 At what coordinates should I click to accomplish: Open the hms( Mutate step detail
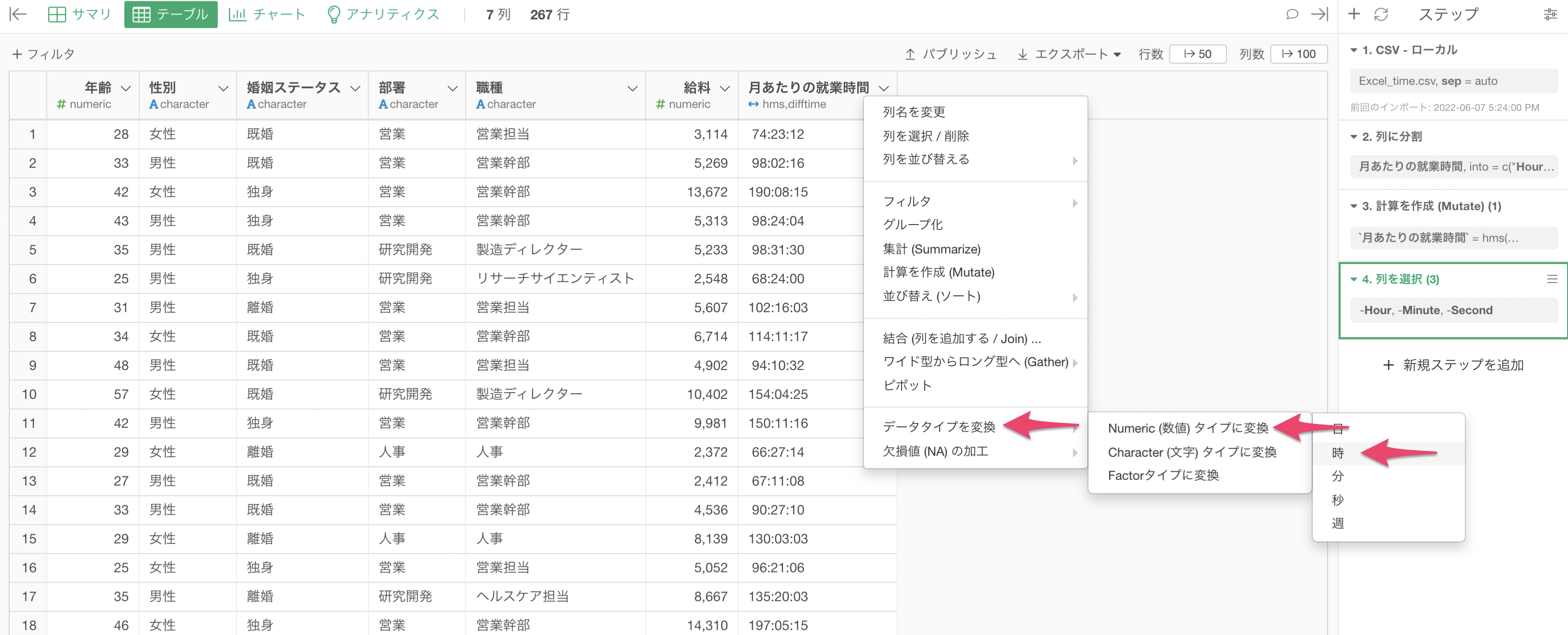tap(1454, 238)
